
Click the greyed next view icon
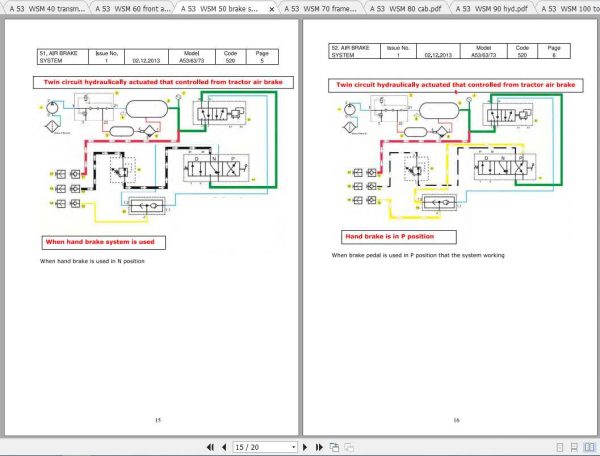pyautogui.click(x=349, y=447)
